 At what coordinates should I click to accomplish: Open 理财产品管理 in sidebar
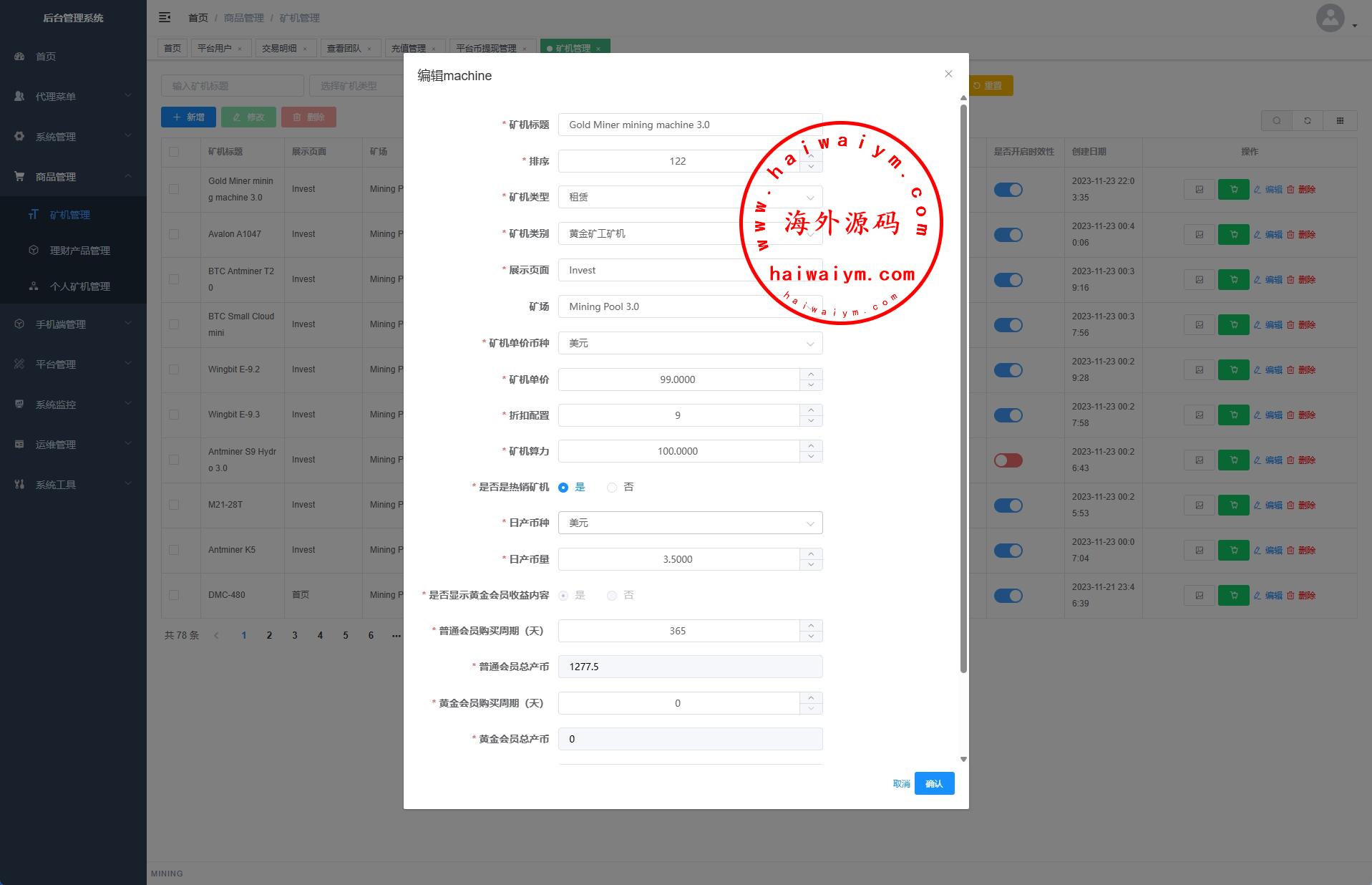point(79,251)
